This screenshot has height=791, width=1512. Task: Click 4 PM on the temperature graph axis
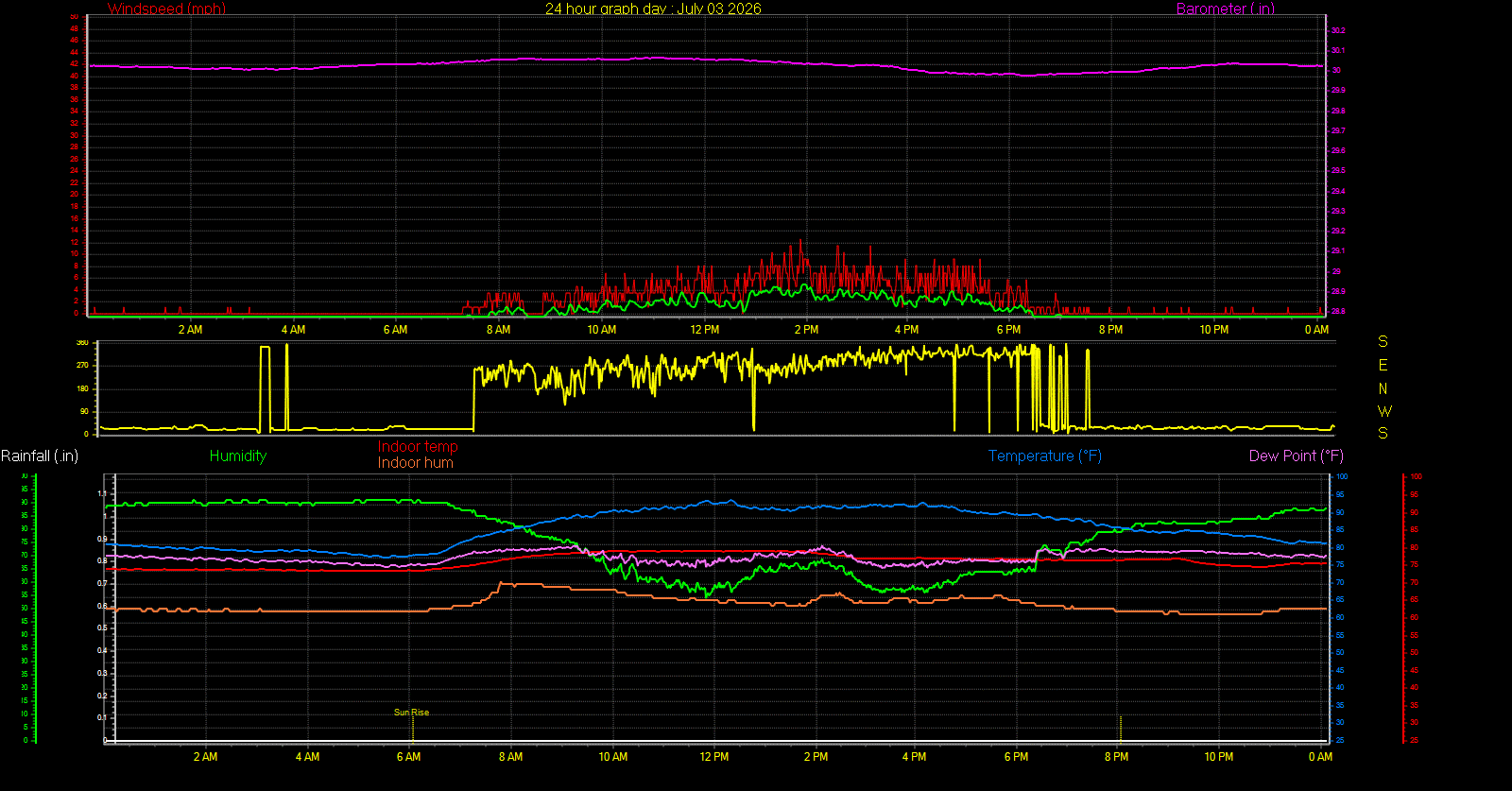pyautogui.click(x=914, y=757)
